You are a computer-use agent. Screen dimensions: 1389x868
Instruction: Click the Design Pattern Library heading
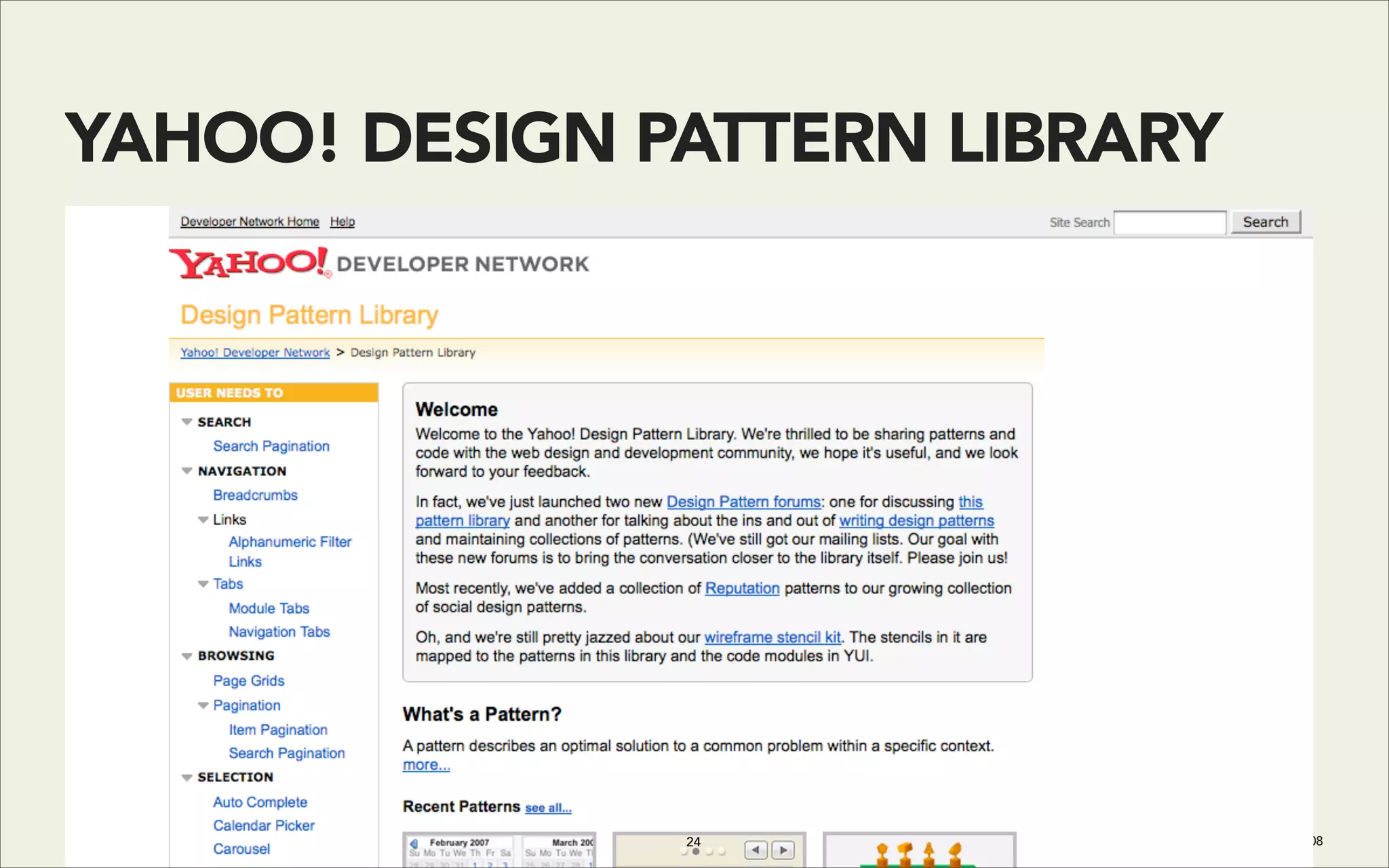309,315
